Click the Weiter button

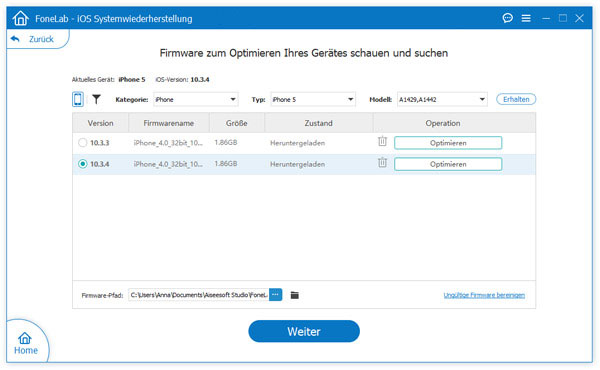click(304, 331)
